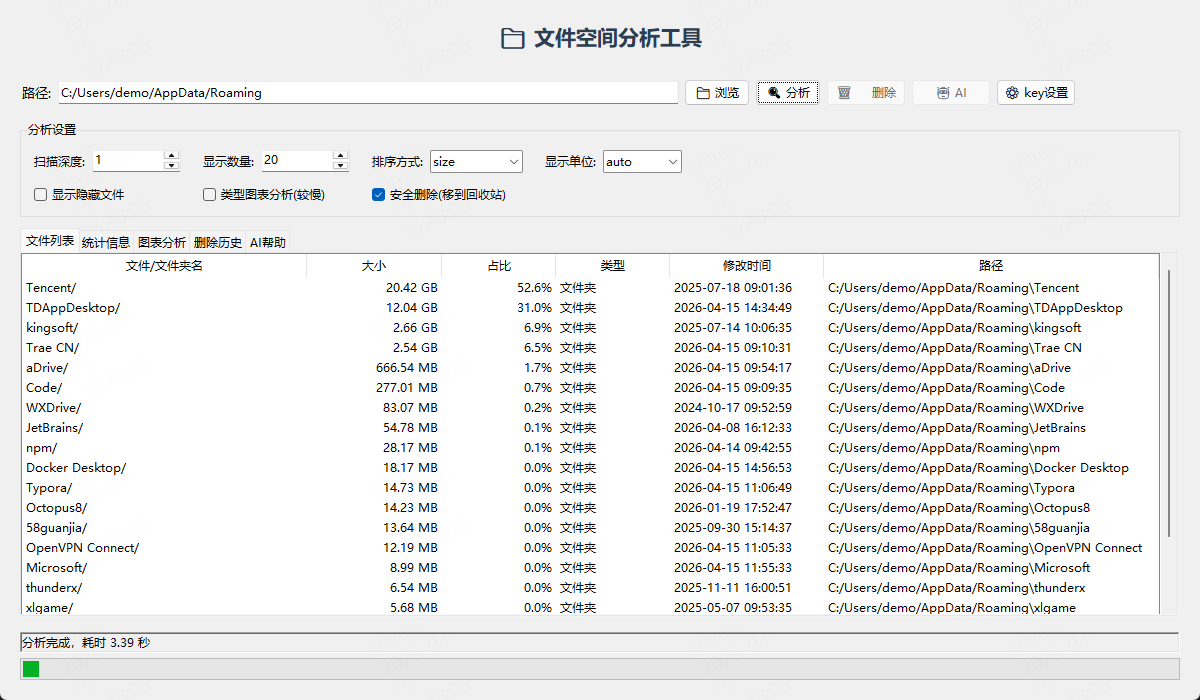Sort by the 路径 column header
The width and height of the screenshot is (1200, 700).
tap(991, 266)
